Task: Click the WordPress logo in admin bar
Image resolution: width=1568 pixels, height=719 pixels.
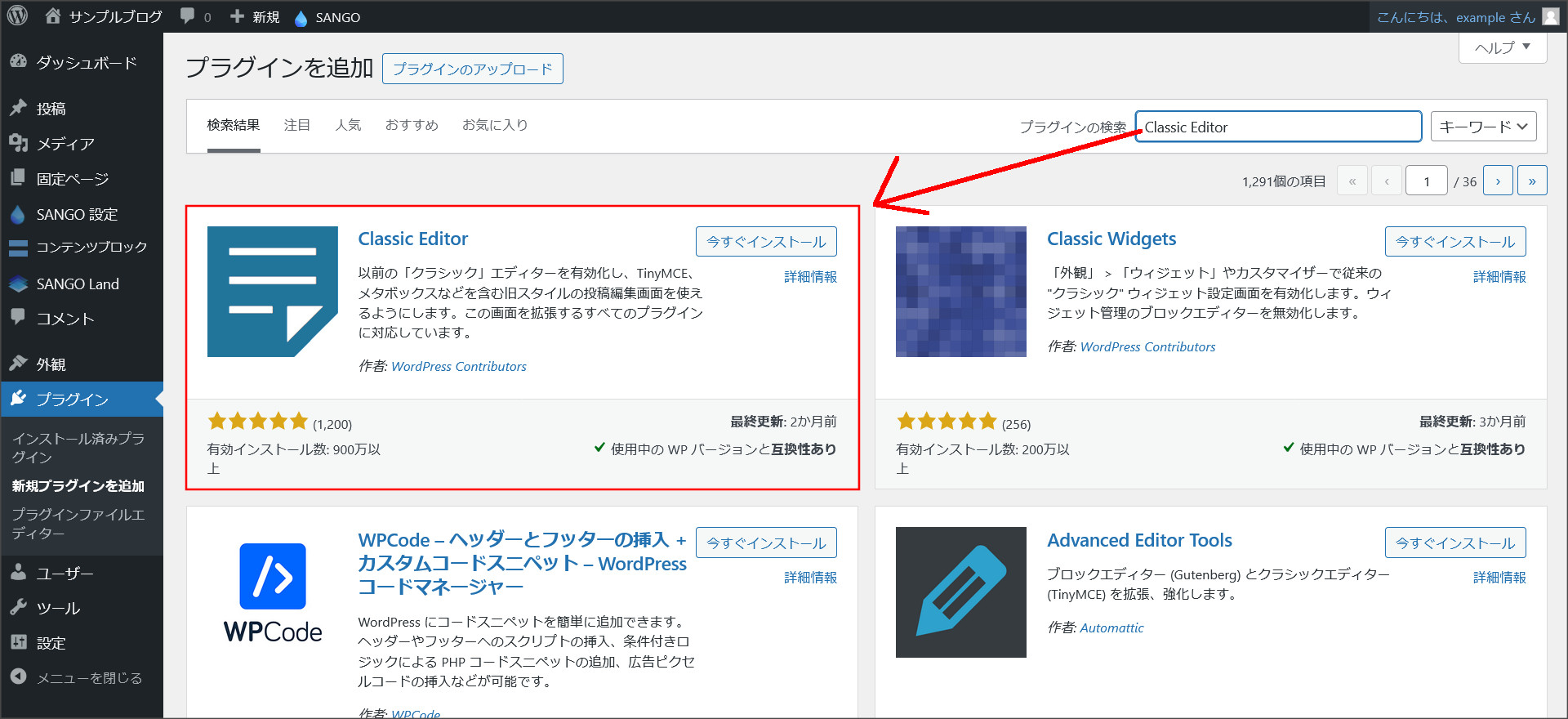Action: click(x=17, y=16)
